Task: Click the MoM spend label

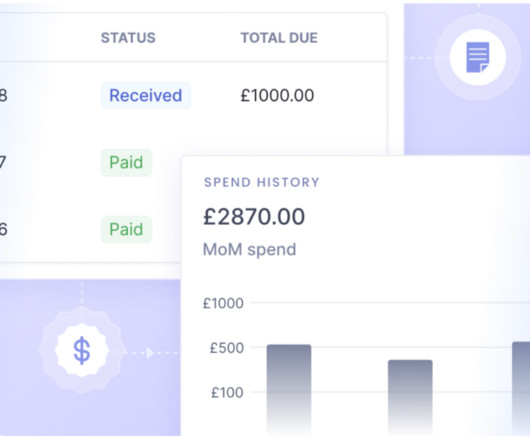Action: pyautogui.click(x=249, y=250)
